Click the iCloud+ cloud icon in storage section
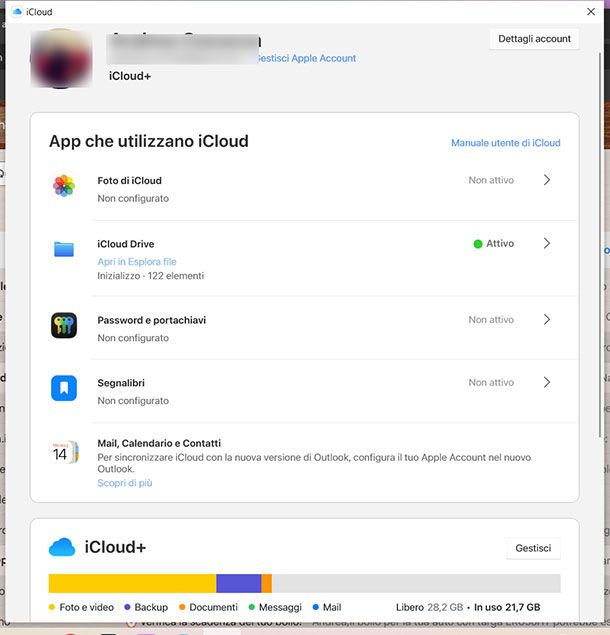Image resolution: width=610 pixels, height=635 pixels. click(x=62, y=547)
